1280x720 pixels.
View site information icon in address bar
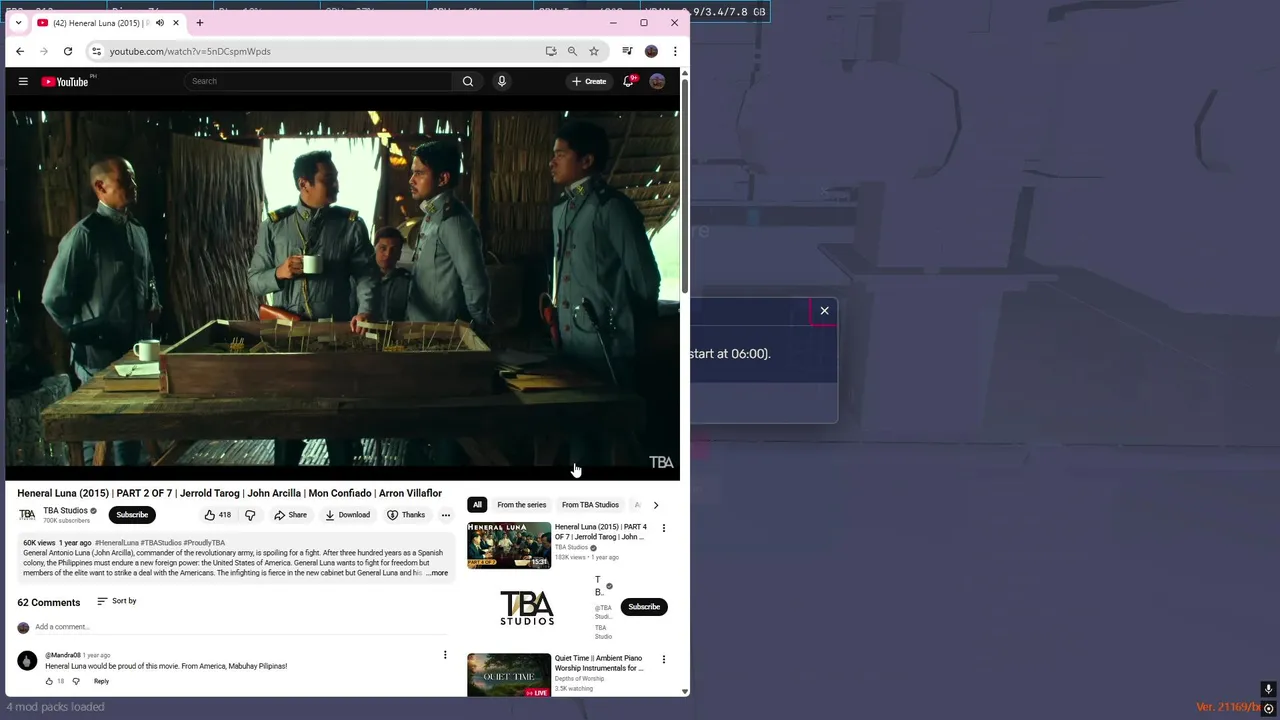click(96, 51)
